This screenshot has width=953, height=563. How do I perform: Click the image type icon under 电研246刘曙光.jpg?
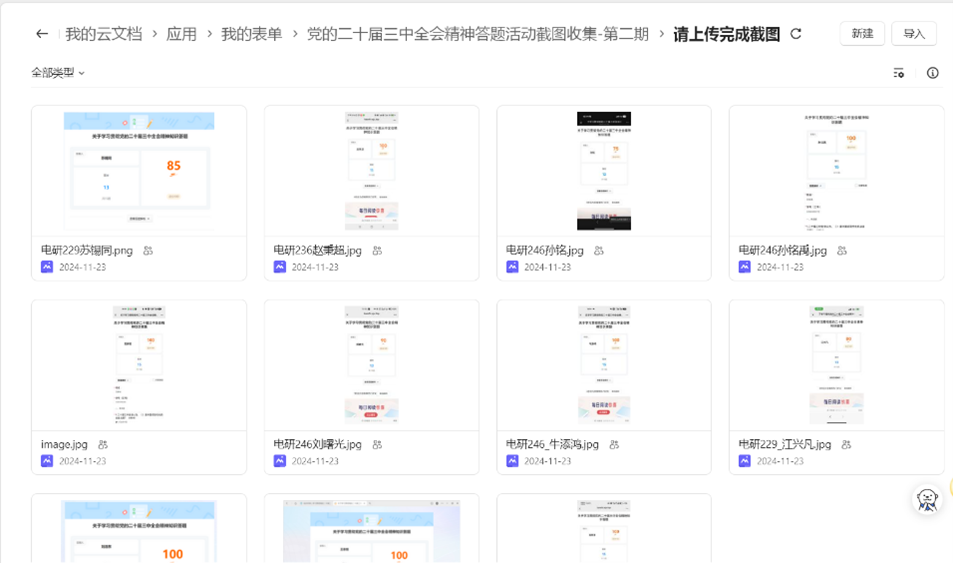280,461
